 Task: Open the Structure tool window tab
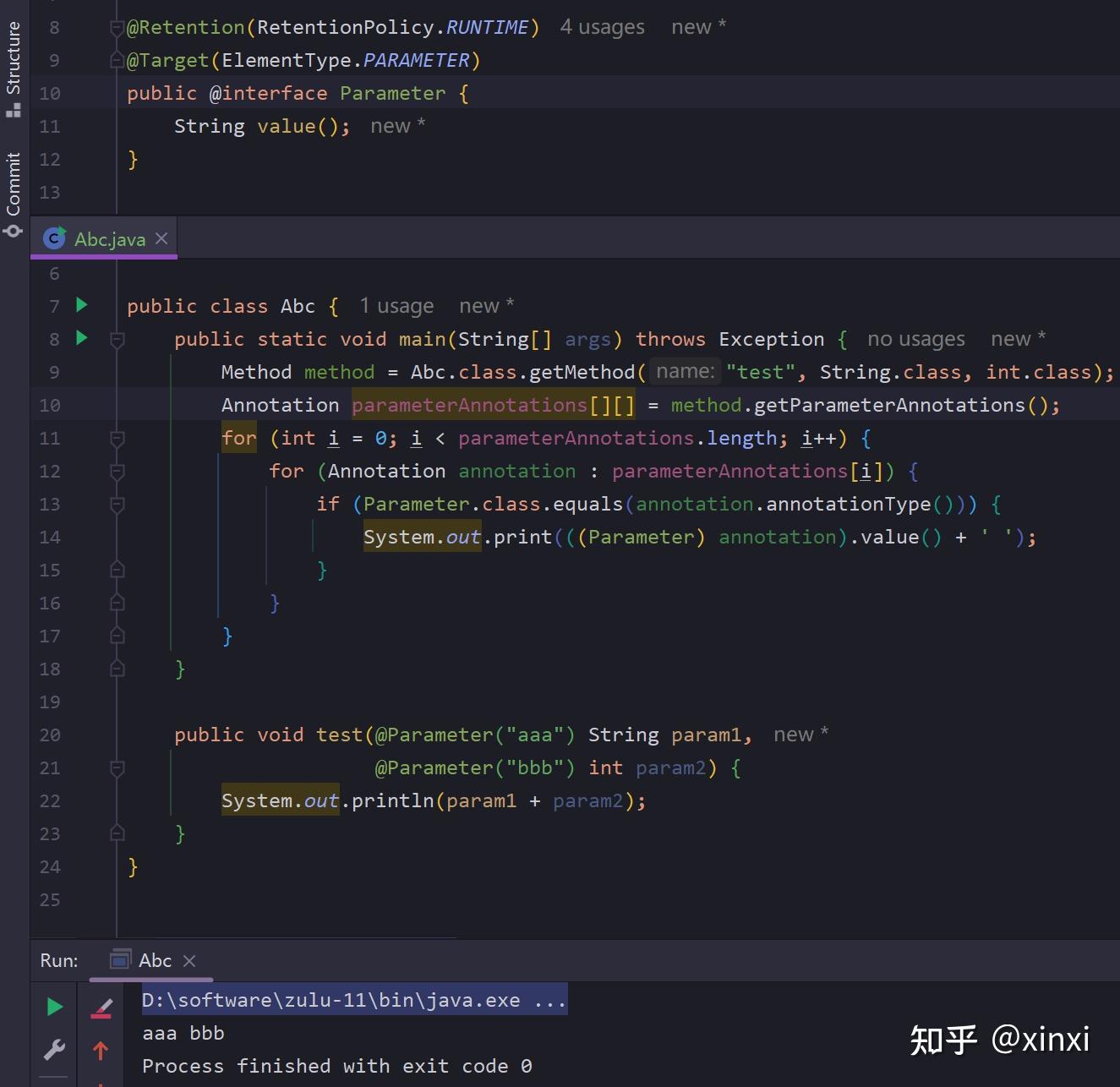coord(14,68)
